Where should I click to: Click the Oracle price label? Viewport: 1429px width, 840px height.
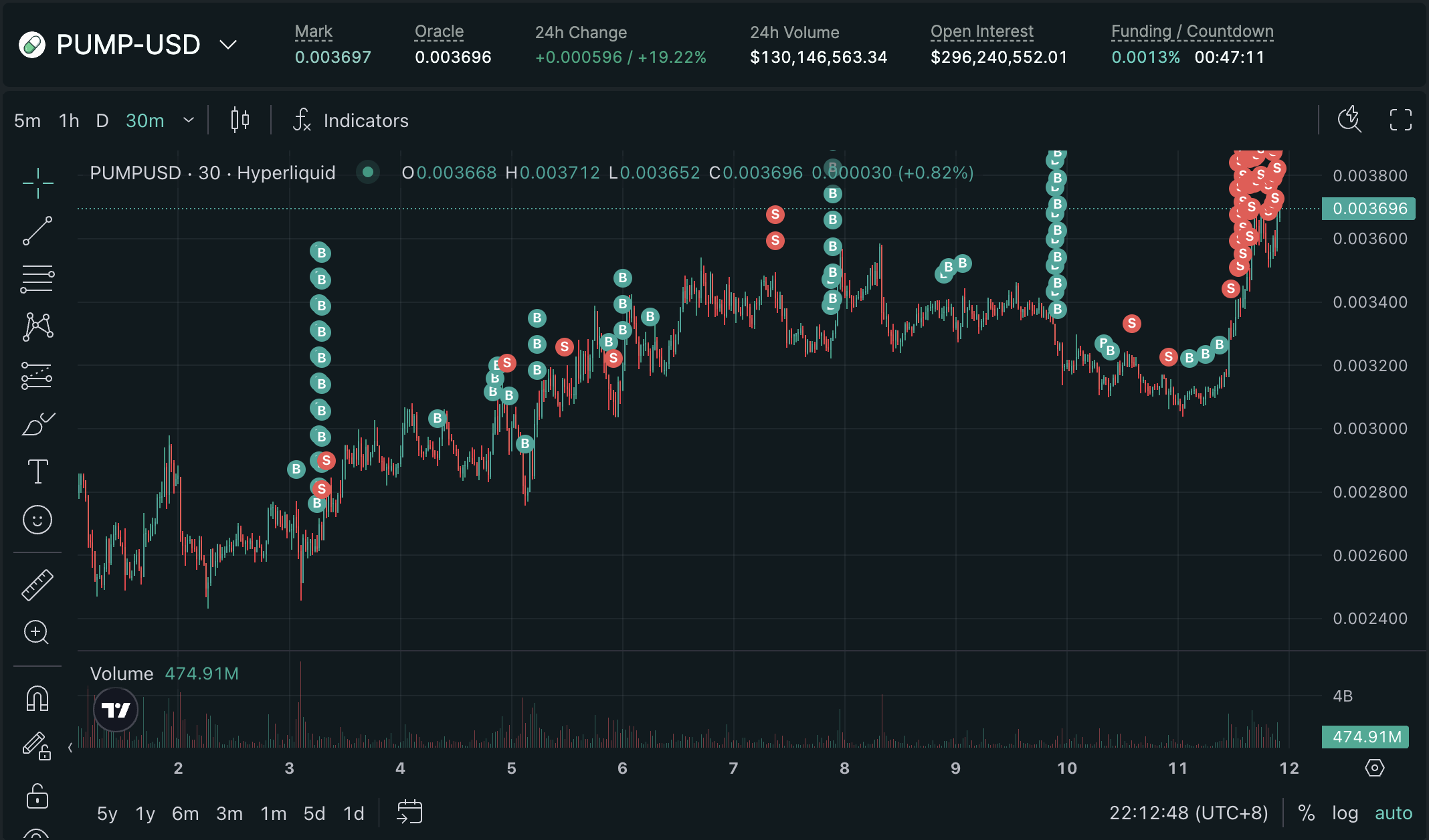[439, 31]
